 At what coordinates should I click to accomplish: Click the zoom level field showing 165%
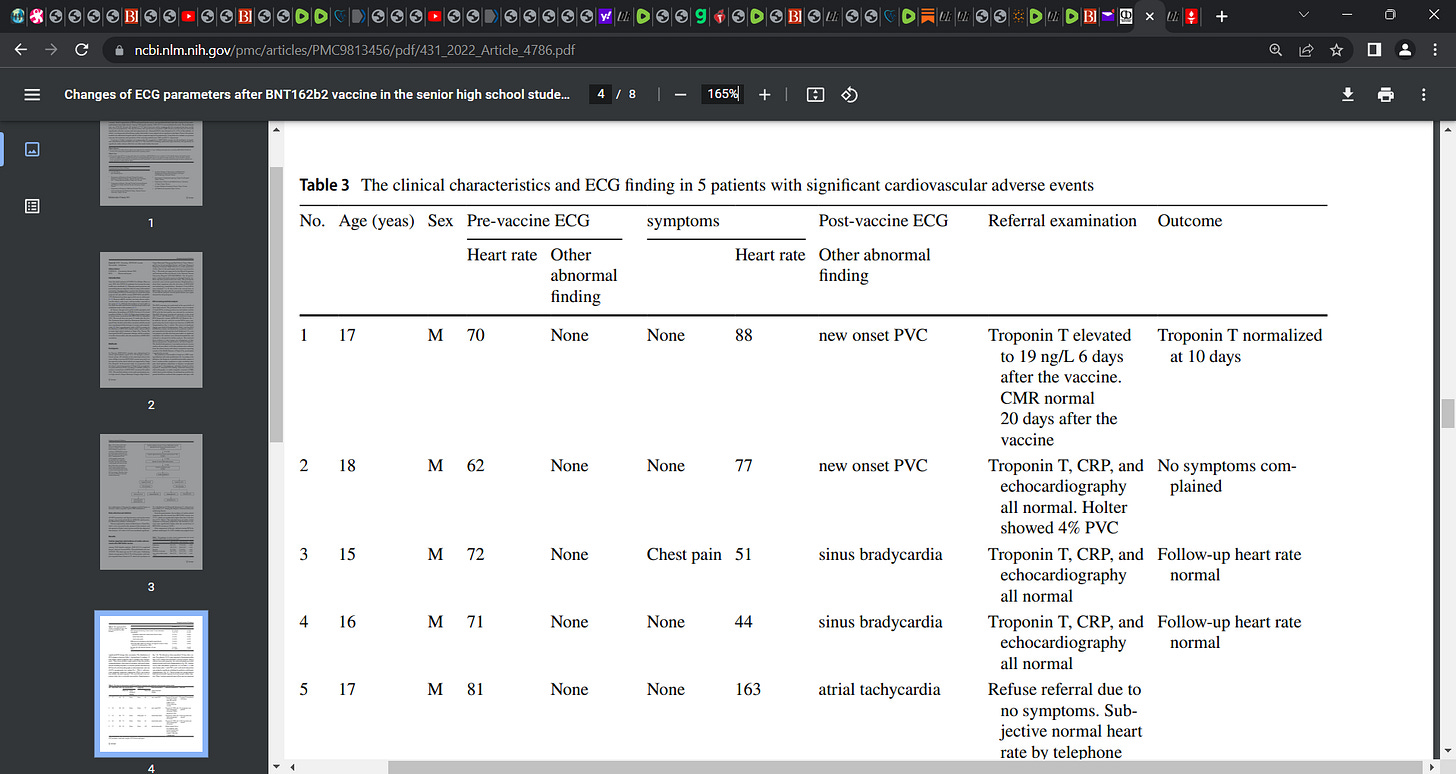[722, 94]
